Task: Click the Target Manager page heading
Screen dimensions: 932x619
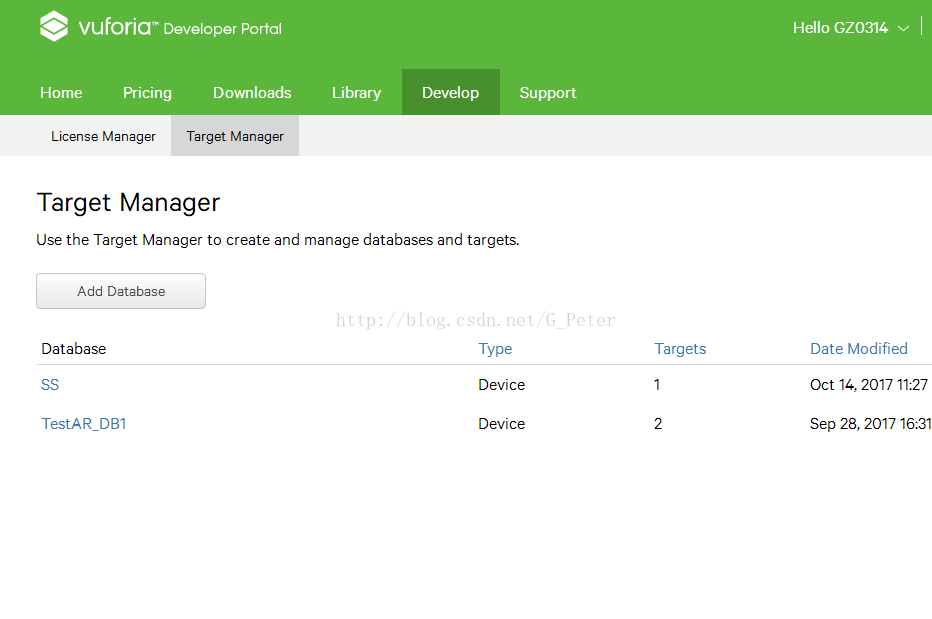Action: click(128, 203)
